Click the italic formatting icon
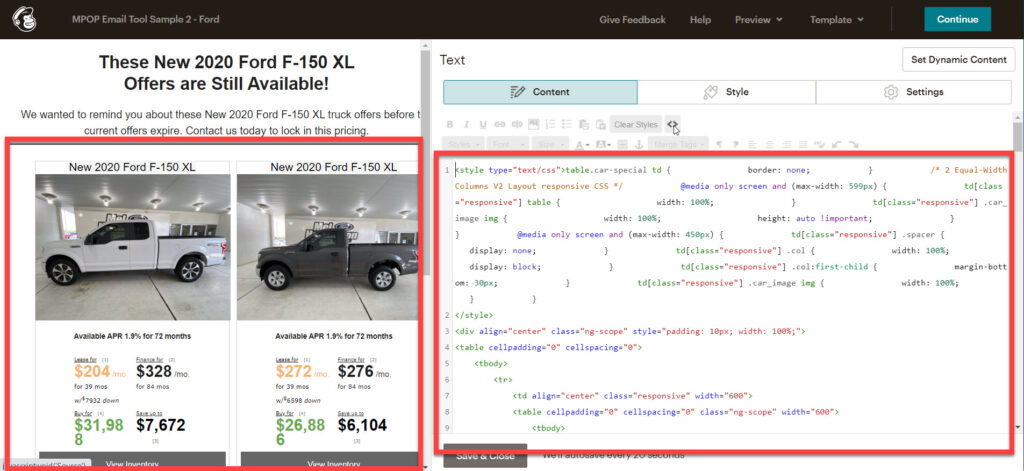 (x=466, y=125)
